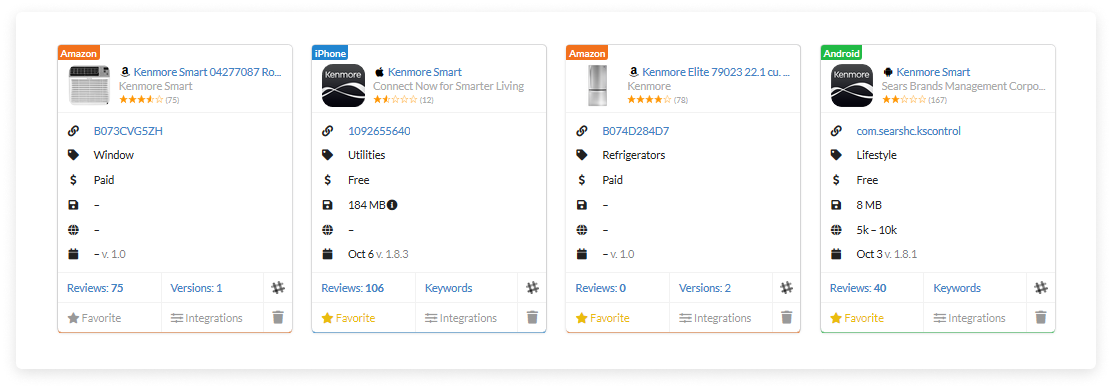Open Reviews: 40 on Android card
The width and height of the screenshot is (1112, 389).
click(857, 288)
